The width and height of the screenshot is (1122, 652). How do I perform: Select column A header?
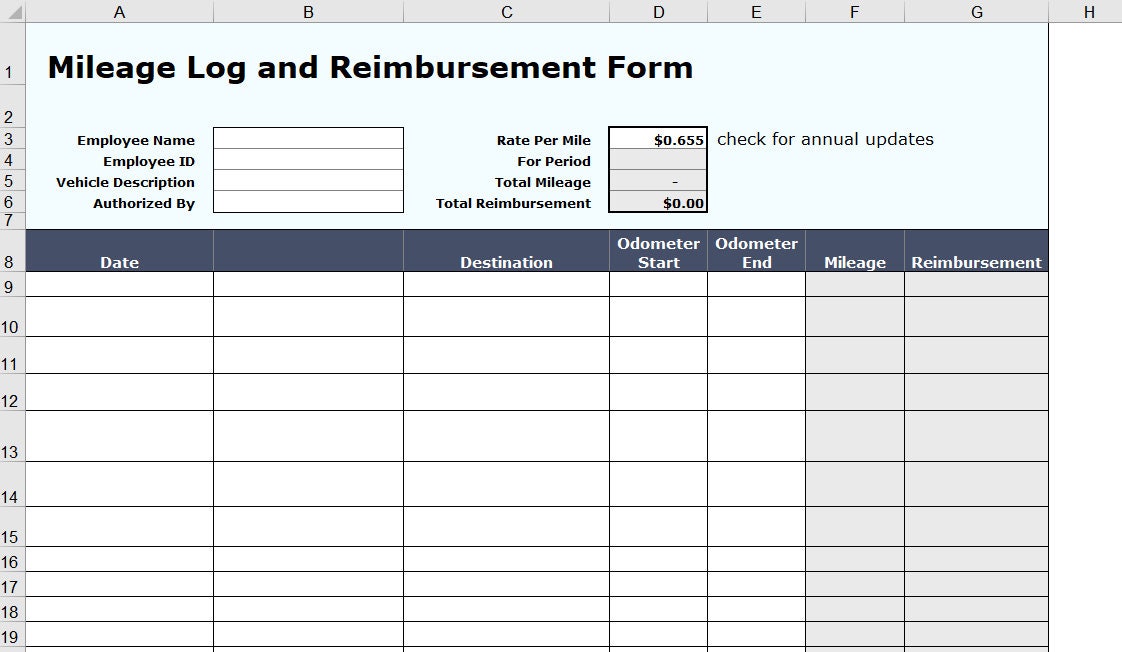[119, 11]
